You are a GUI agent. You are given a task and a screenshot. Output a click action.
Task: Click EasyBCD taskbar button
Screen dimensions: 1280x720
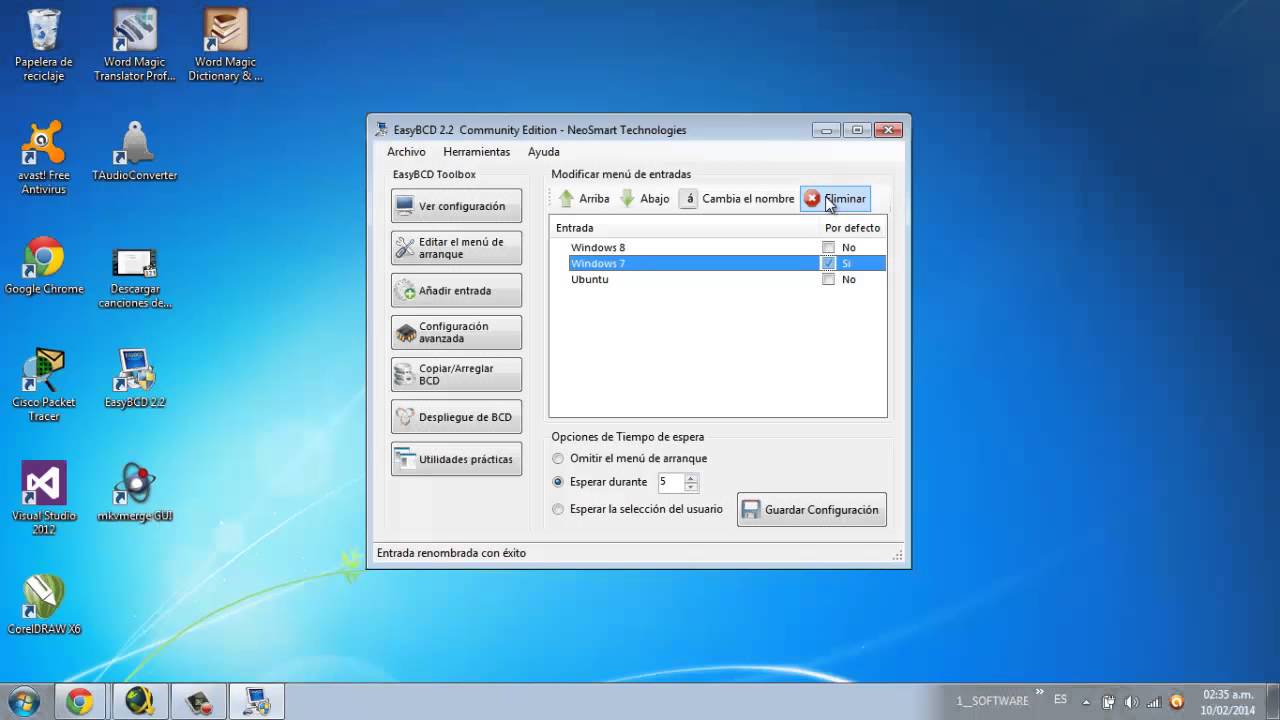(257, 702)
